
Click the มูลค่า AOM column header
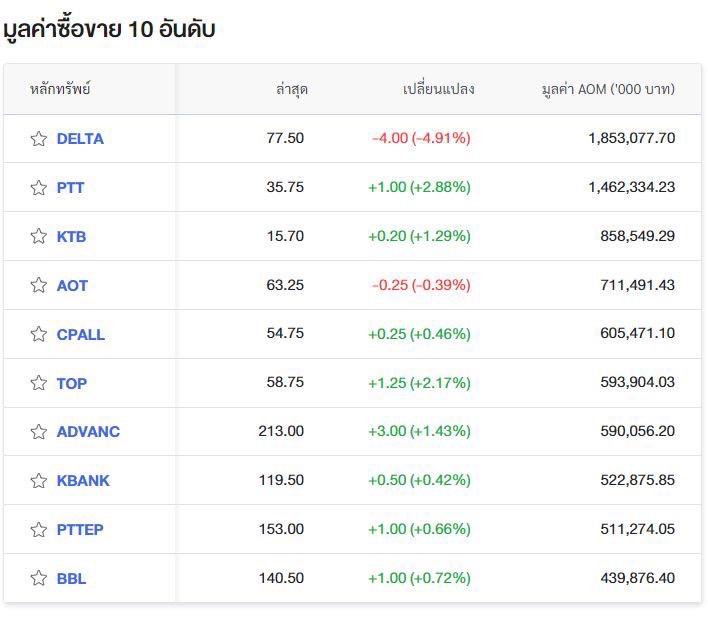point(608,89)
